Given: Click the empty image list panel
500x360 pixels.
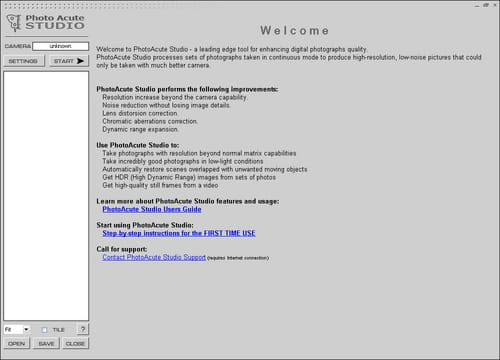Looking at the screenshot, I should [x=46, y=196].
